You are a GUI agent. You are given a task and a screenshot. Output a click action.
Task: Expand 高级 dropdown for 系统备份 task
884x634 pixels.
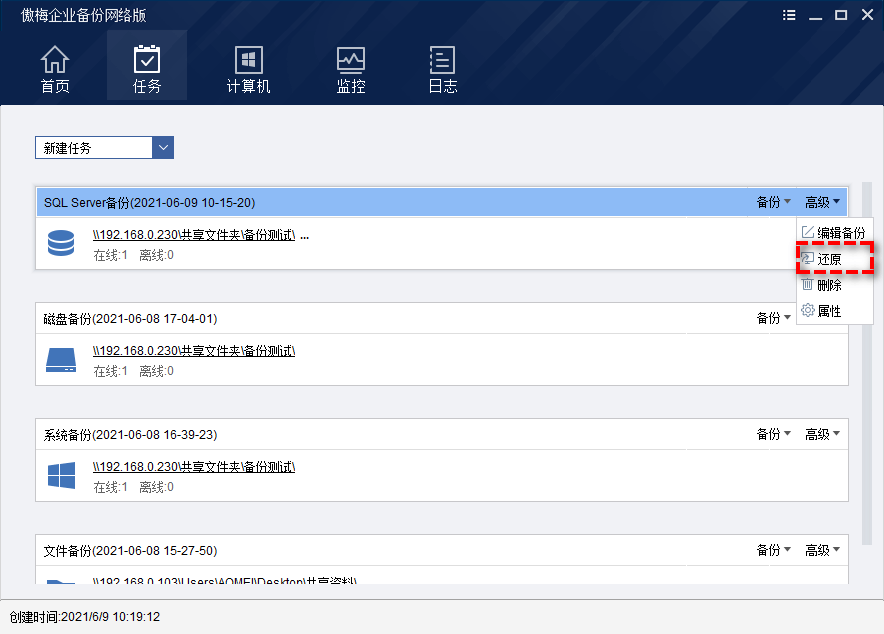point(822,434)
